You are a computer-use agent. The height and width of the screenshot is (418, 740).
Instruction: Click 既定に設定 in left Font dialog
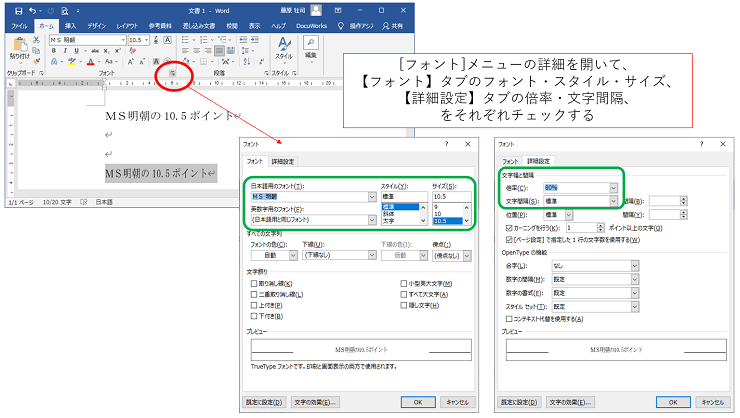[264, 402]
